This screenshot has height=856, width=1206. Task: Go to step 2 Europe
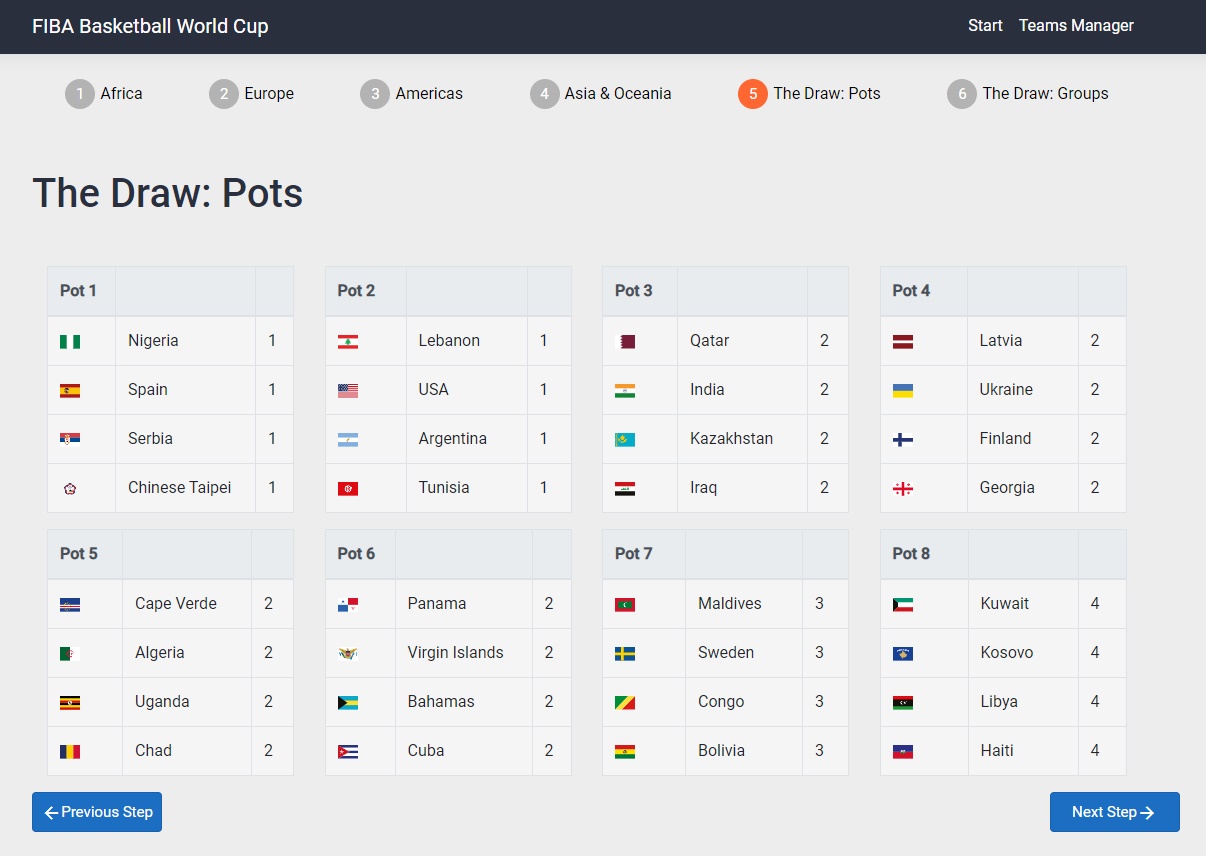(x=252, y=94)
